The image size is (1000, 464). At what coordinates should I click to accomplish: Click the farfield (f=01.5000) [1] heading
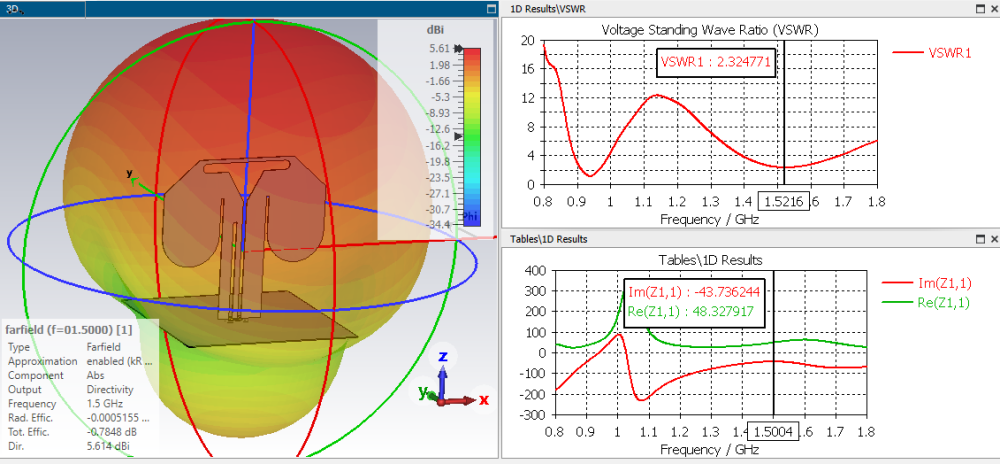click(x=68, y=330)
